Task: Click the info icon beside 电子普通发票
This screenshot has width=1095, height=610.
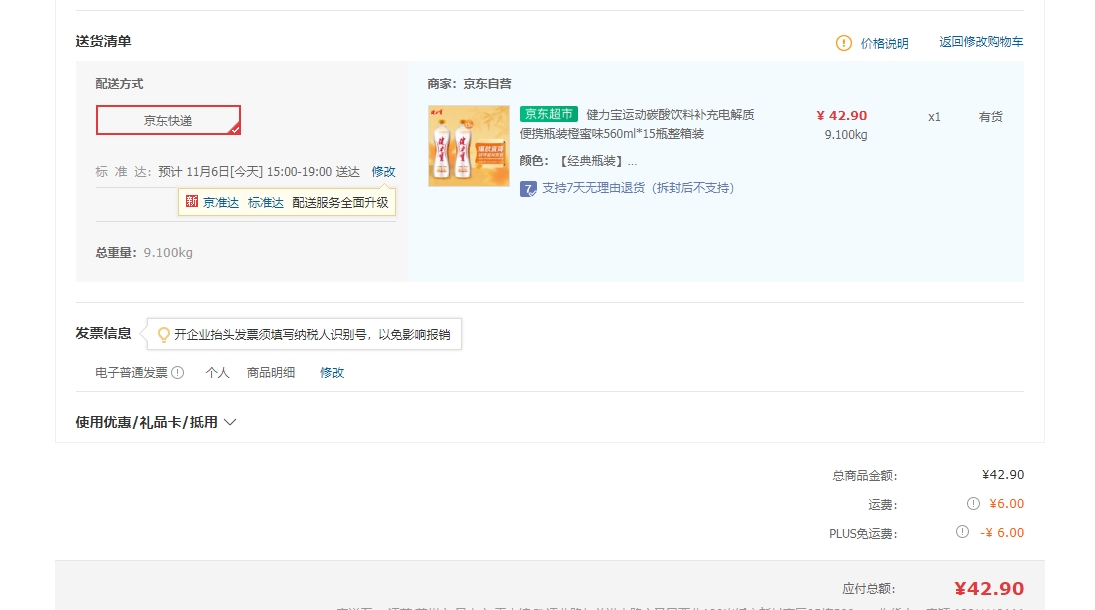Action: (x=178, y=372)
